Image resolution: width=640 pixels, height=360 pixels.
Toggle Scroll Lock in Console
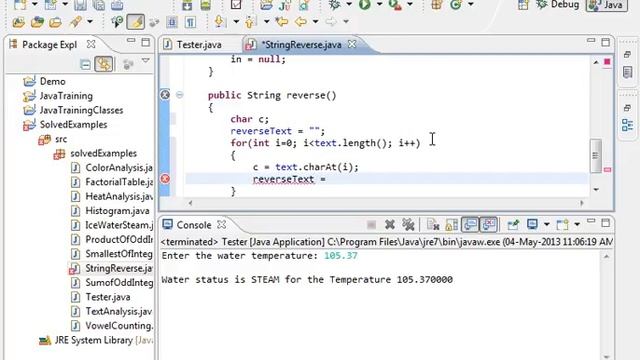tap(451, 225)
